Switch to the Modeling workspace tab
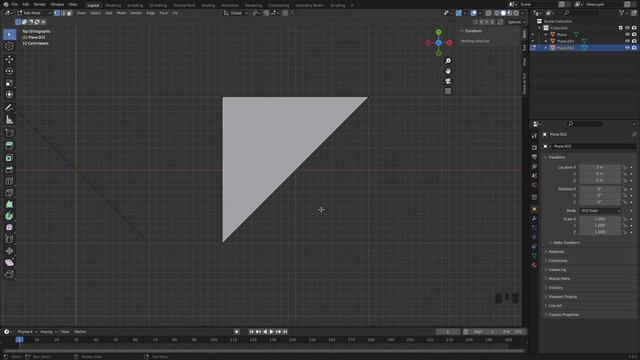640x360 pixels. point(113,5)
